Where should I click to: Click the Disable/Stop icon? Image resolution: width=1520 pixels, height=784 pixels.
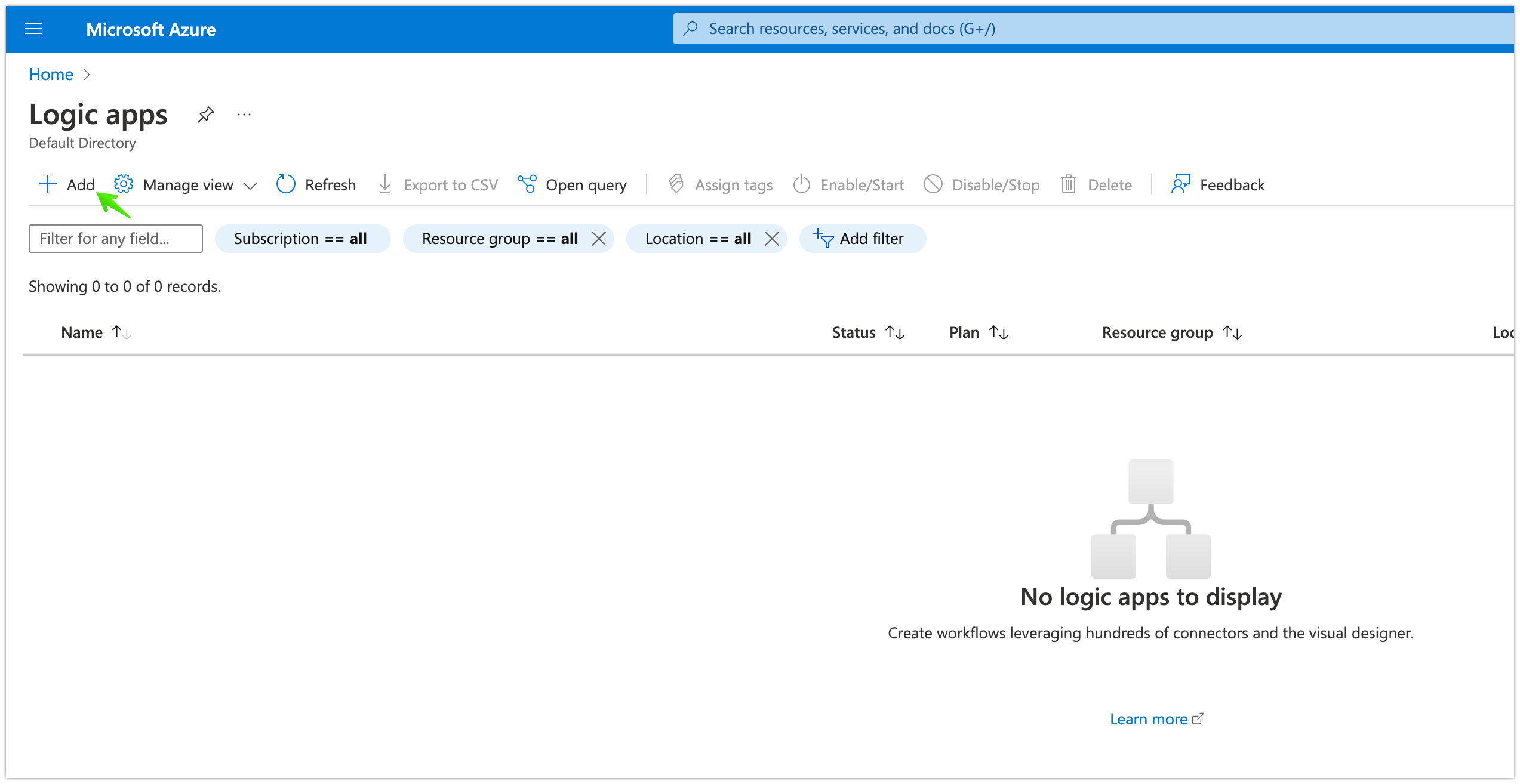(933, 184)
